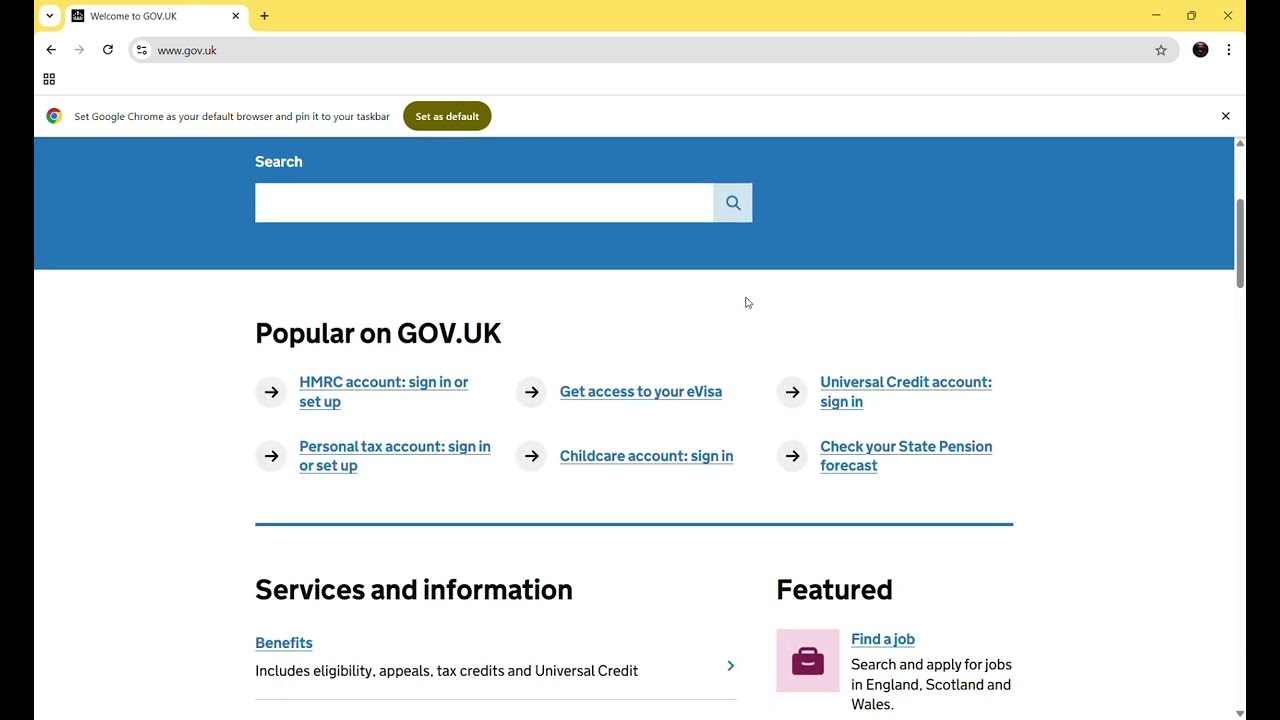This screenshot has height=720, width=1280.
Task: Click the Featured heading
Action: [x=834, y=590]
